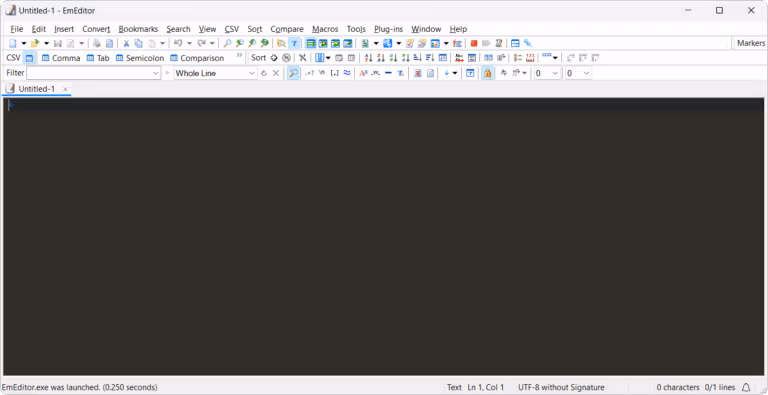This screenshot has width=768, height=395.
Task: Click the Find in Files icon
Action: click(x=282, y=43)
